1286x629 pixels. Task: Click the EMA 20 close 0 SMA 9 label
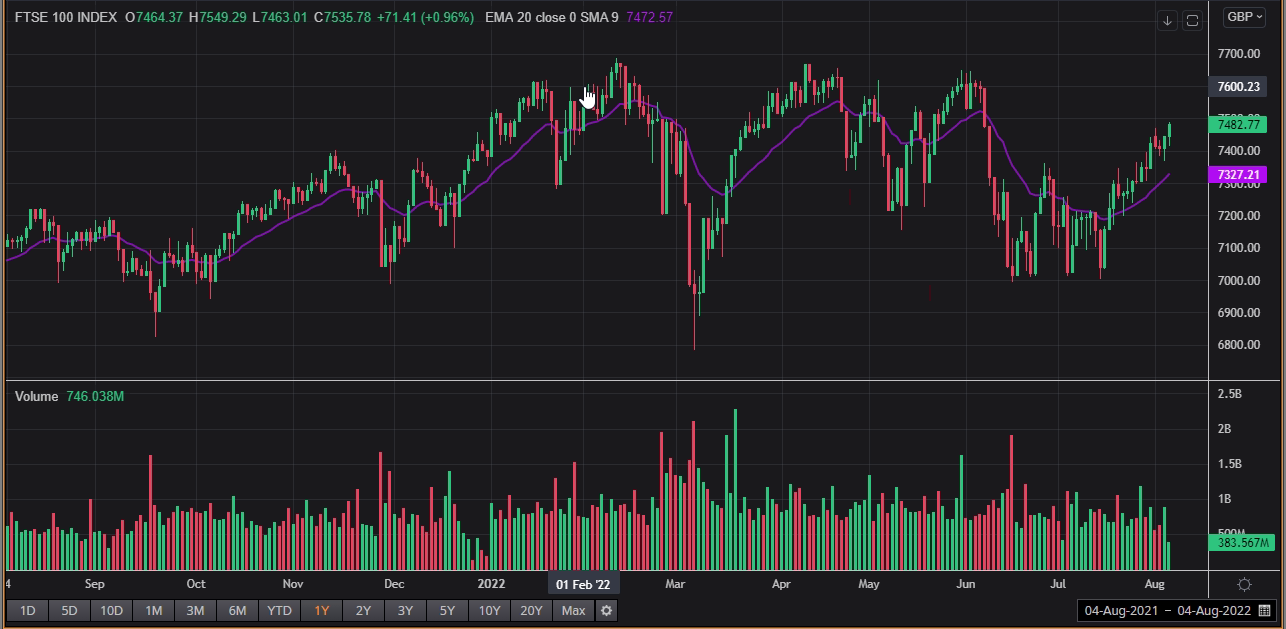click(552, 17)
